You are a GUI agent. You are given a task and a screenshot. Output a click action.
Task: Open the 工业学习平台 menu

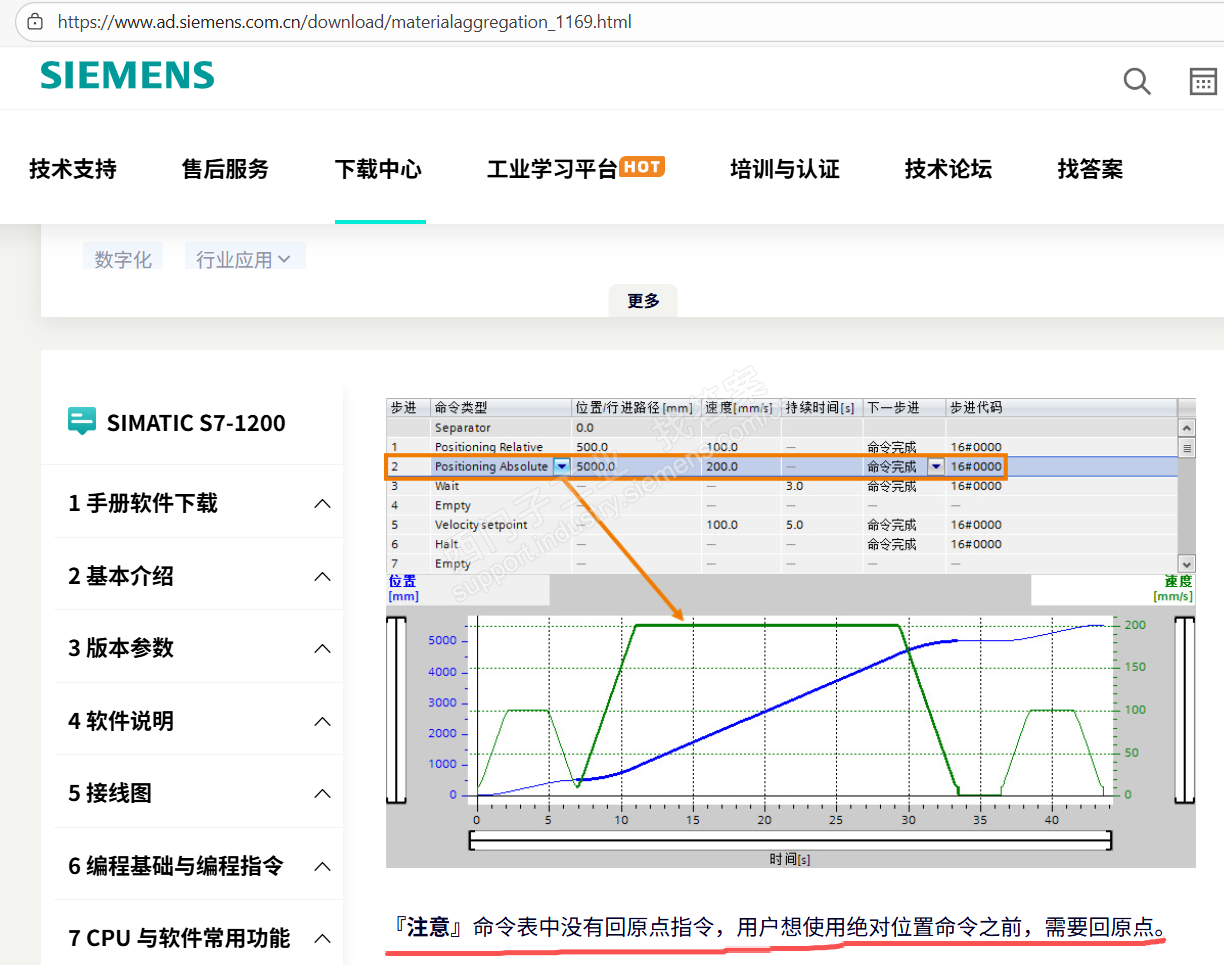tap(552, 169)
